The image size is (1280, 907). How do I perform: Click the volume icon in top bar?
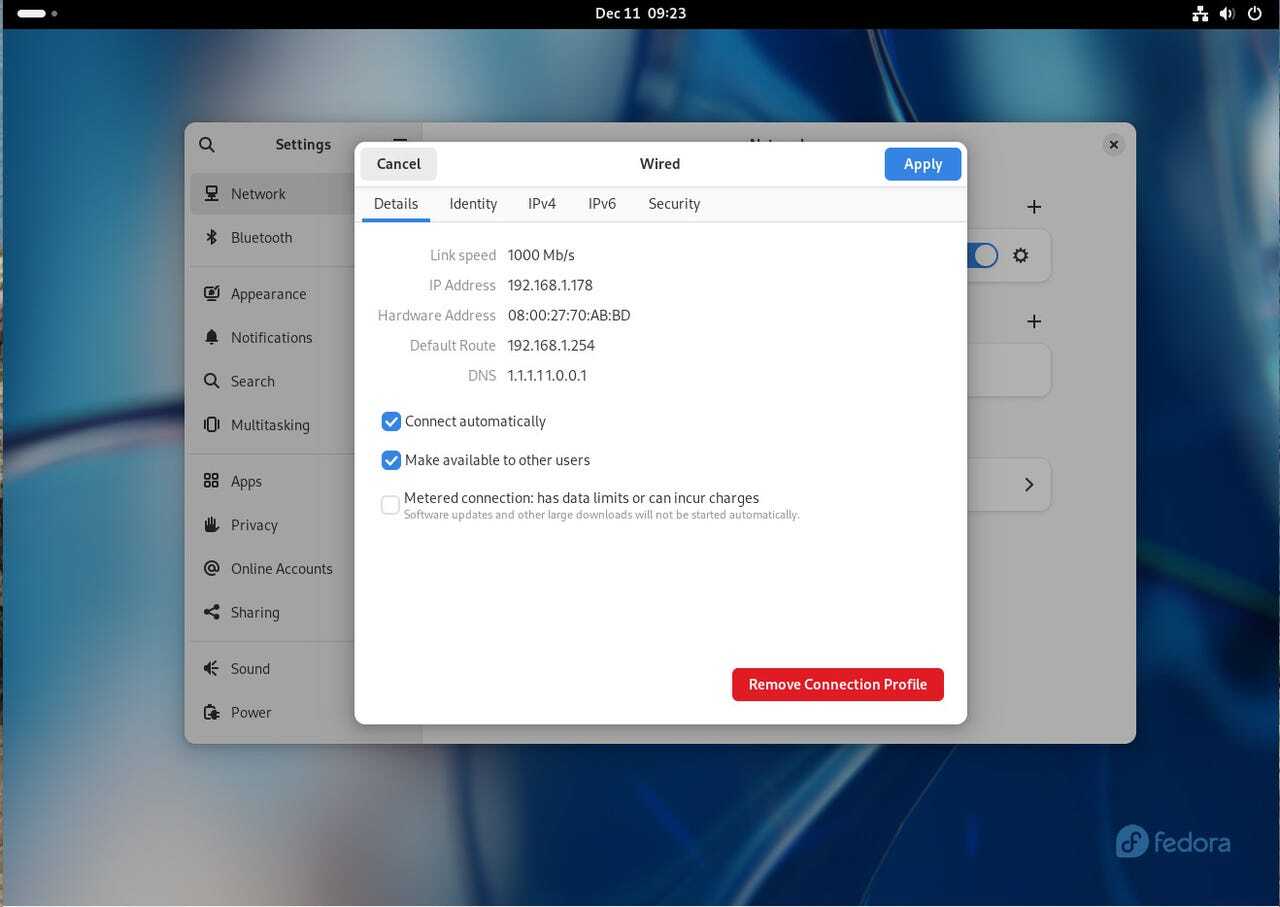click(1227, 14)
